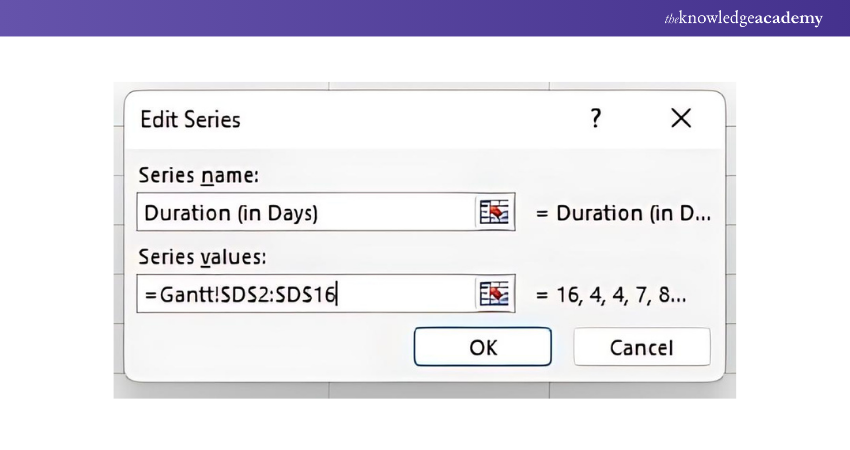Close the Edit Series dialog with X

[681, 119]
